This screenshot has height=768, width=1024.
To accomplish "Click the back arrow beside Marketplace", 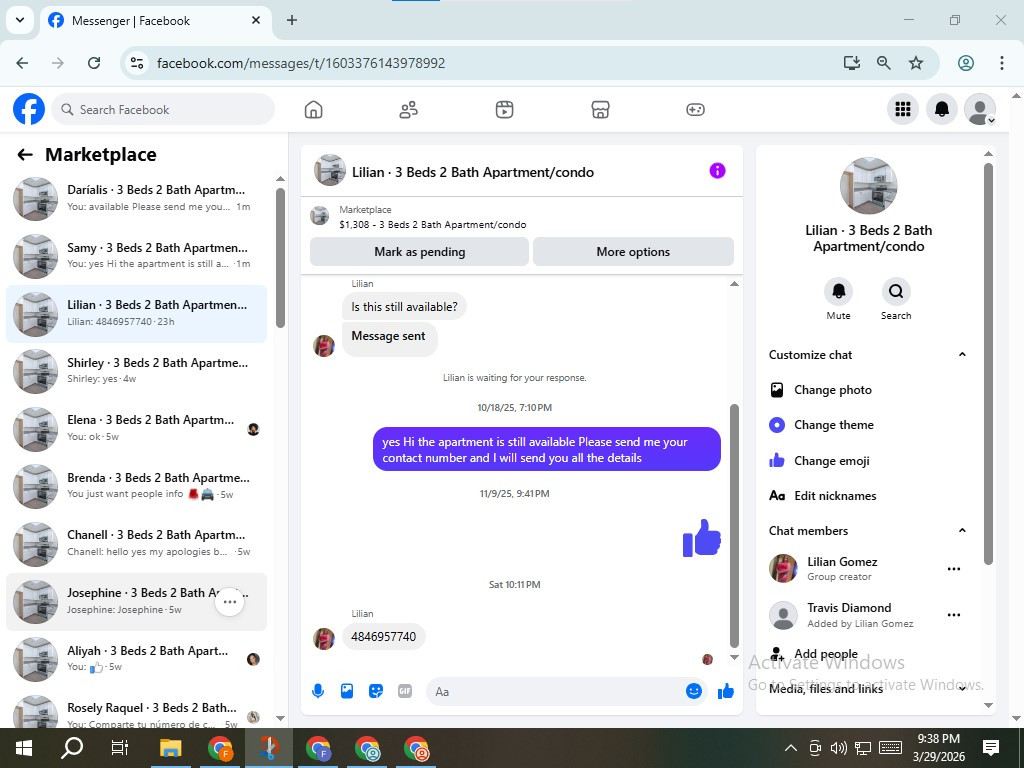I will pyautogui.click(x=25, y=155).
